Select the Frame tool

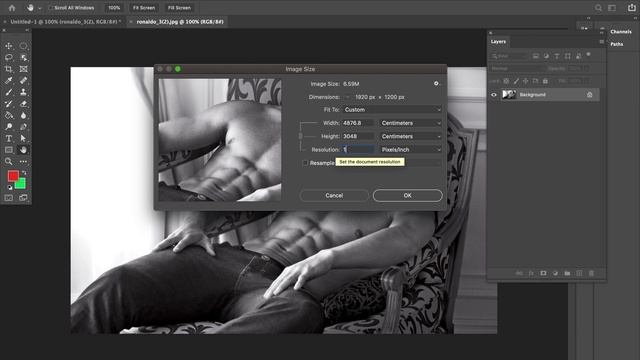(x=23, y=69)
